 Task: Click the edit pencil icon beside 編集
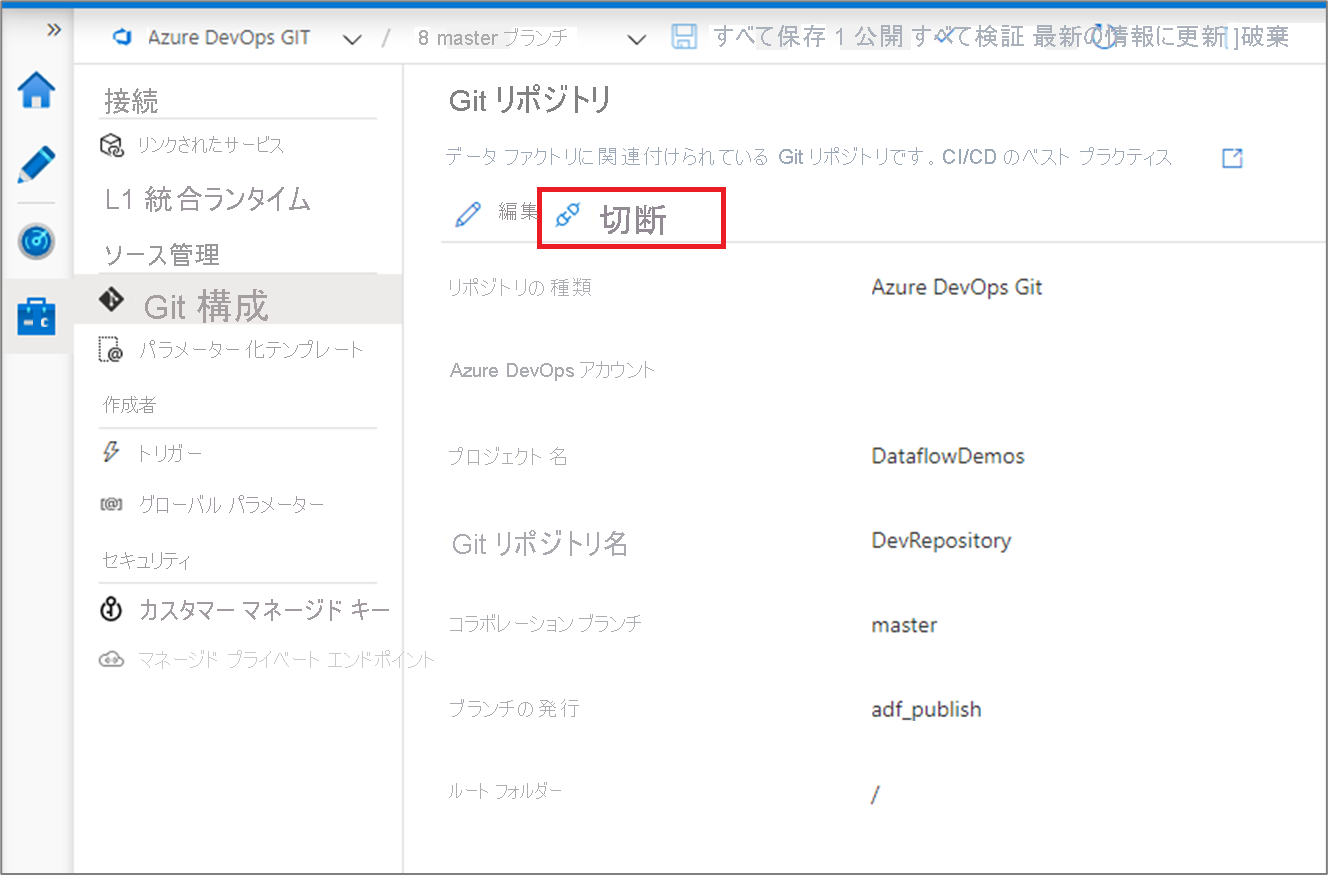click(468, 214)
